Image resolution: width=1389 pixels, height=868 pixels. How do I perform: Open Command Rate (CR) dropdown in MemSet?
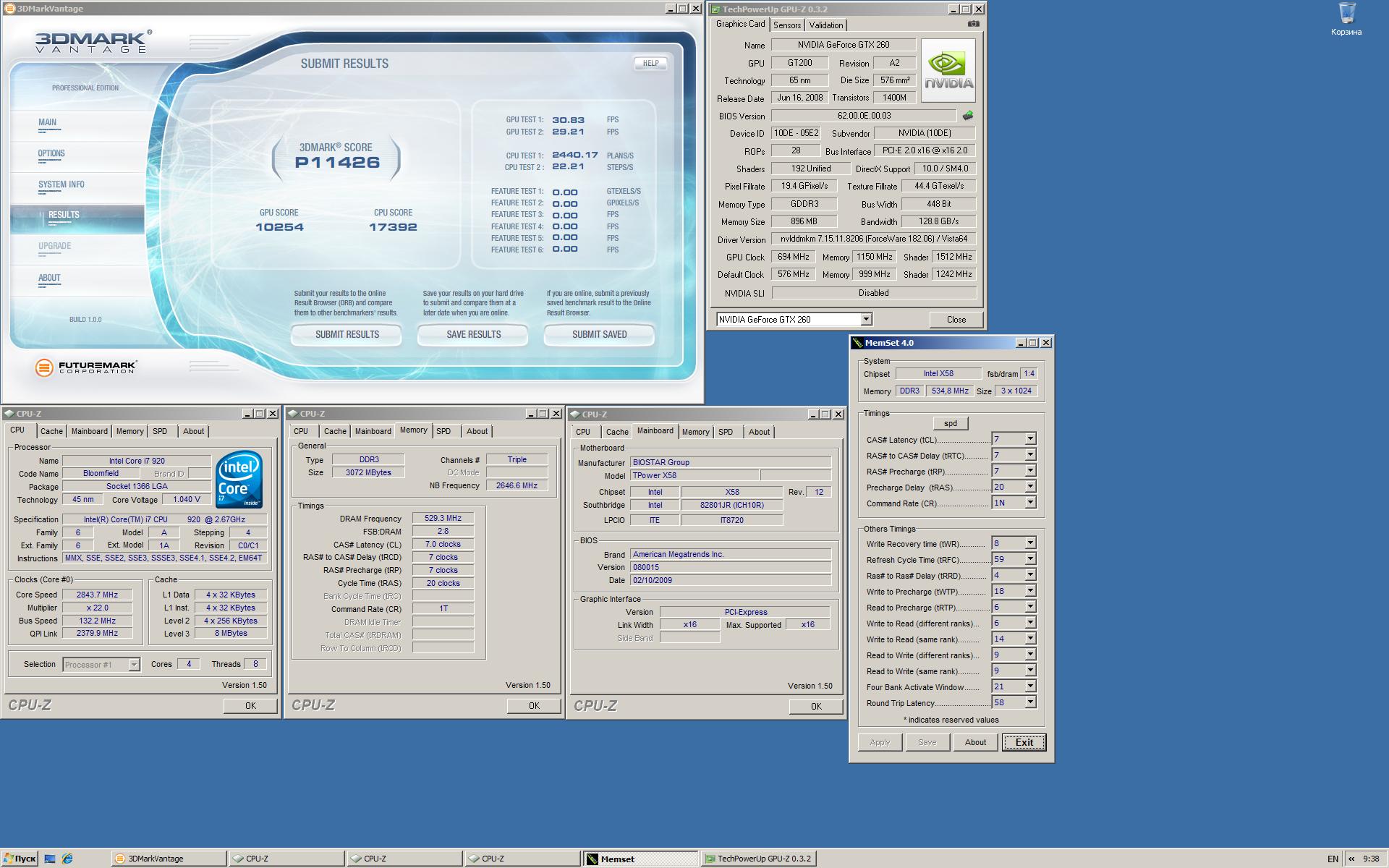click(1030, 503)
